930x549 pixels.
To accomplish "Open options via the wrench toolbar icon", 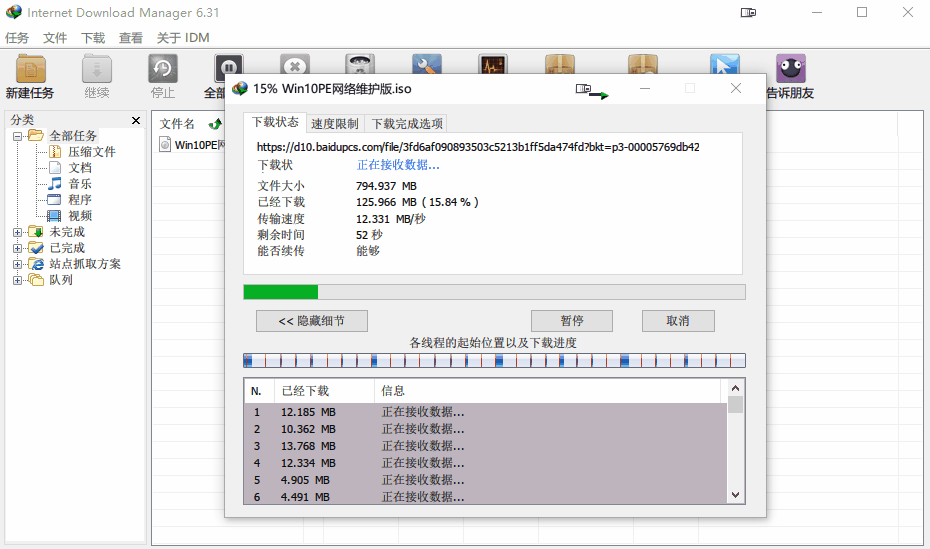I will tap(427, 64).
